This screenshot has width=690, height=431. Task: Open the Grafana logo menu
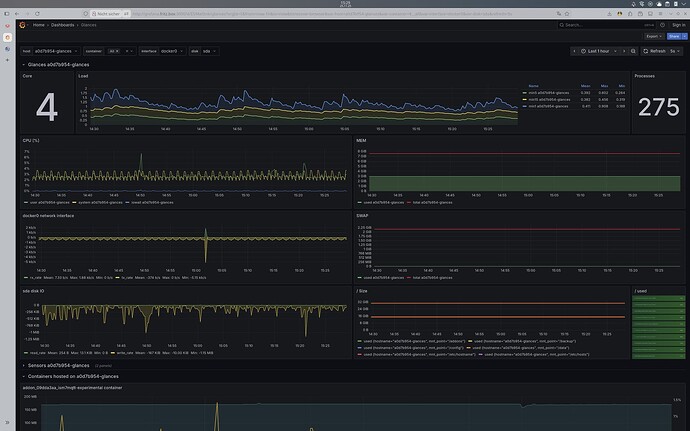(22, 25)
